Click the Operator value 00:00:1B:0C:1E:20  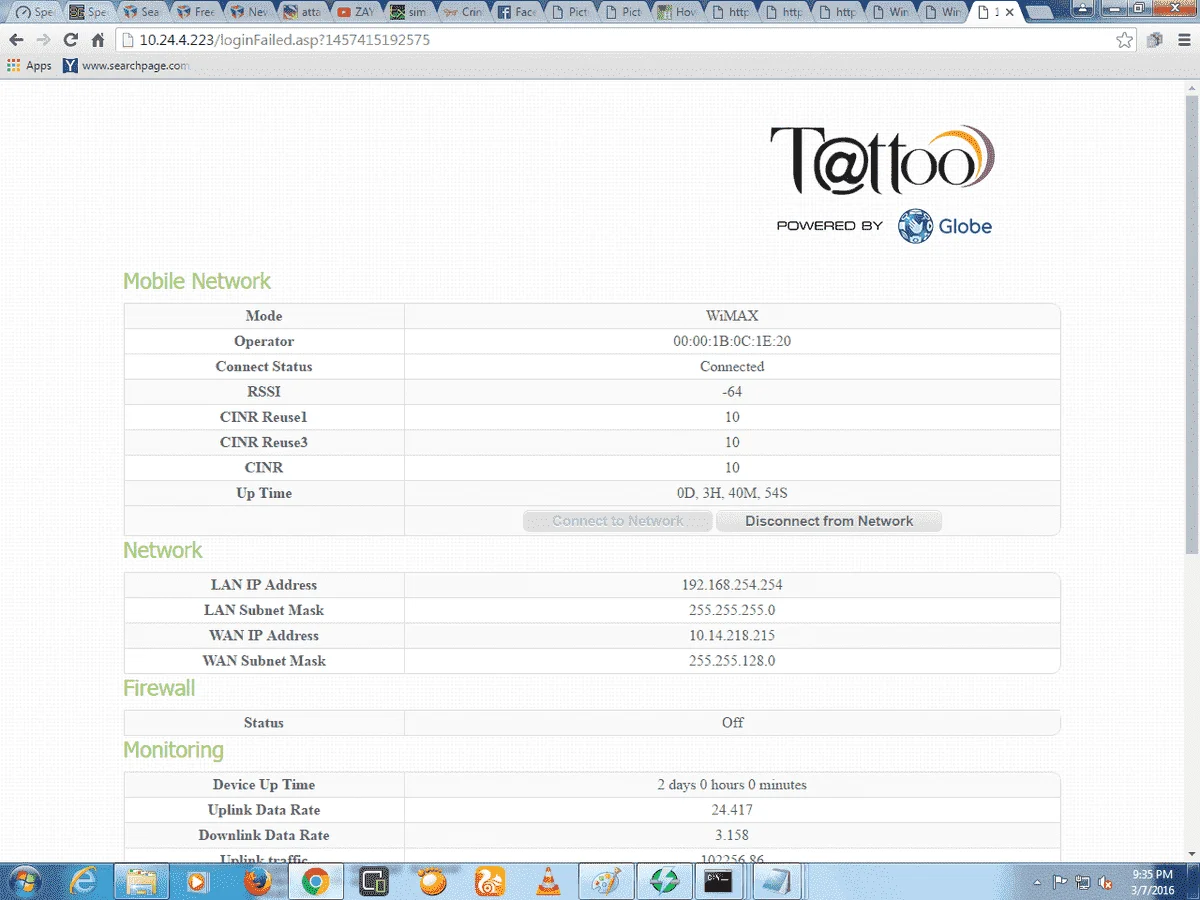click(732, 341)
